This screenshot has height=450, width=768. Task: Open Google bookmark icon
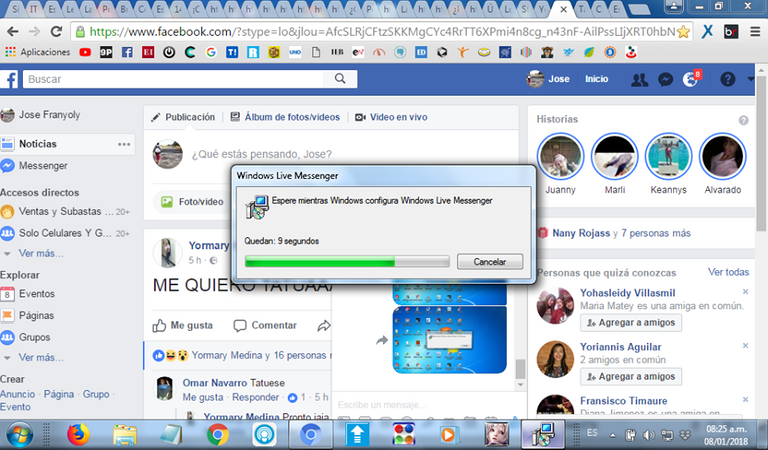click(x=211, y=52)
